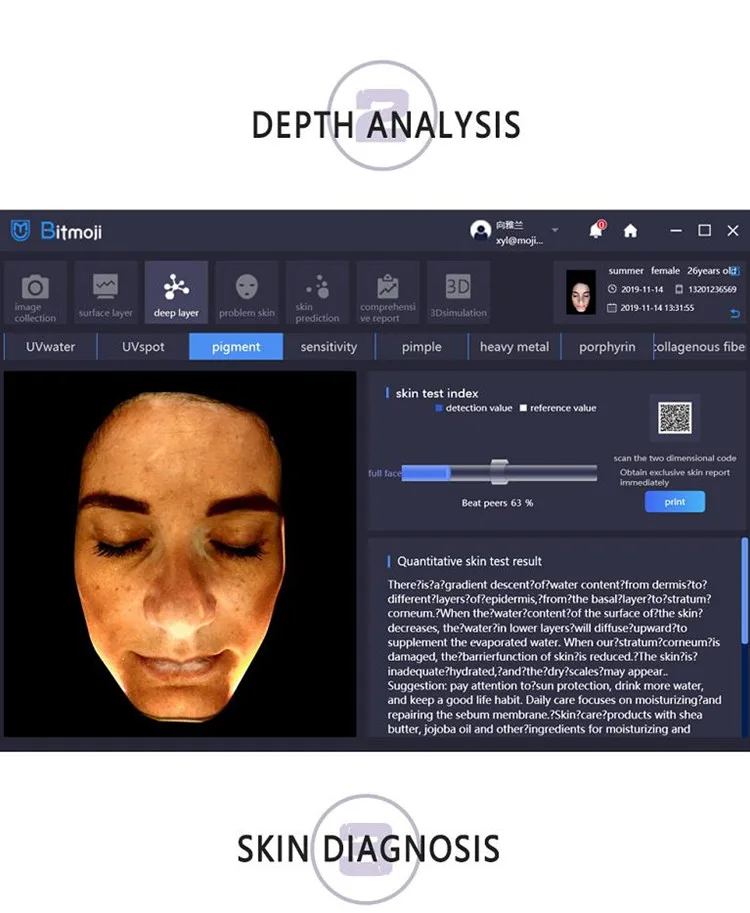Screen dimensions: 750x913
Task: Open the heavy metal tab
Action: [514, 347]
